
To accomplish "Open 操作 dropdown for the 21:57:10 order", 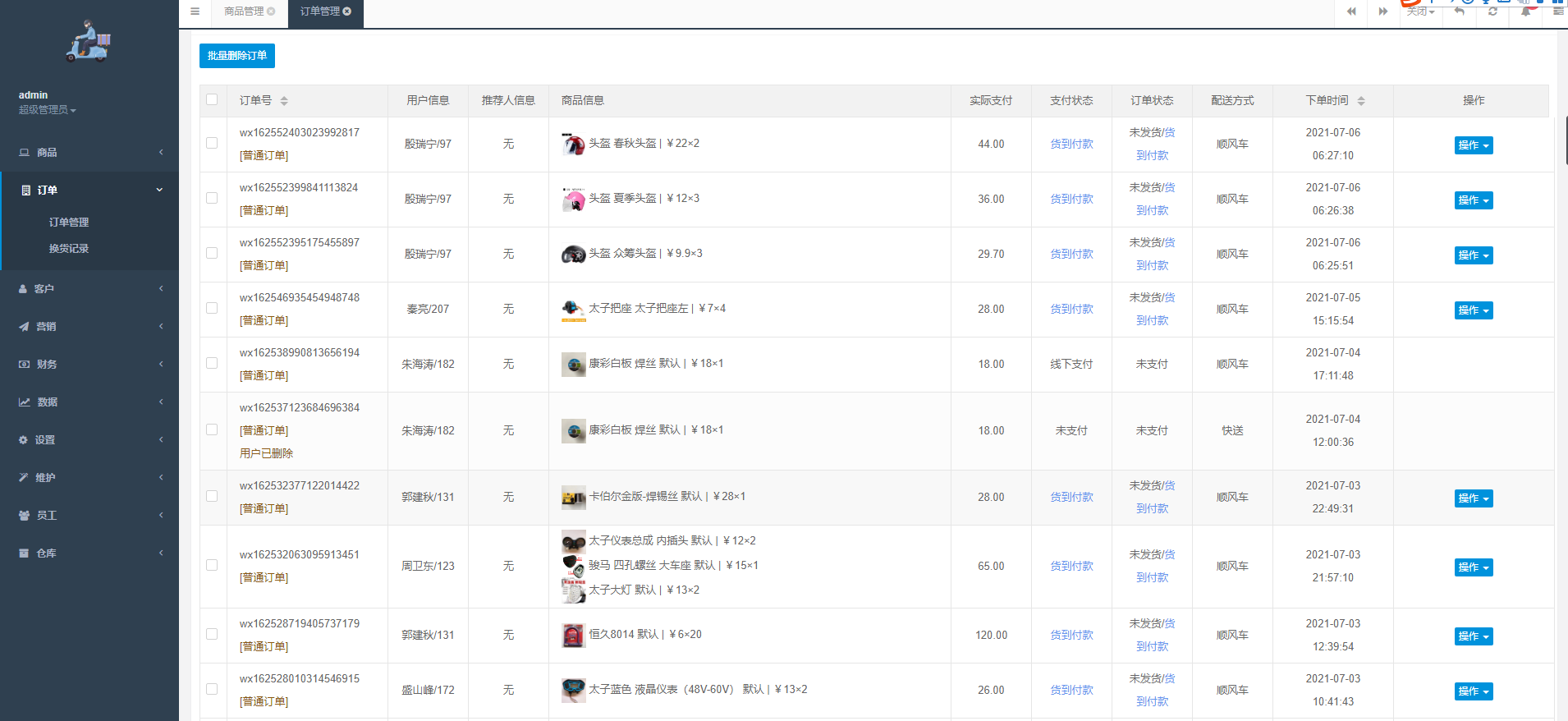I will (1474, 567).
